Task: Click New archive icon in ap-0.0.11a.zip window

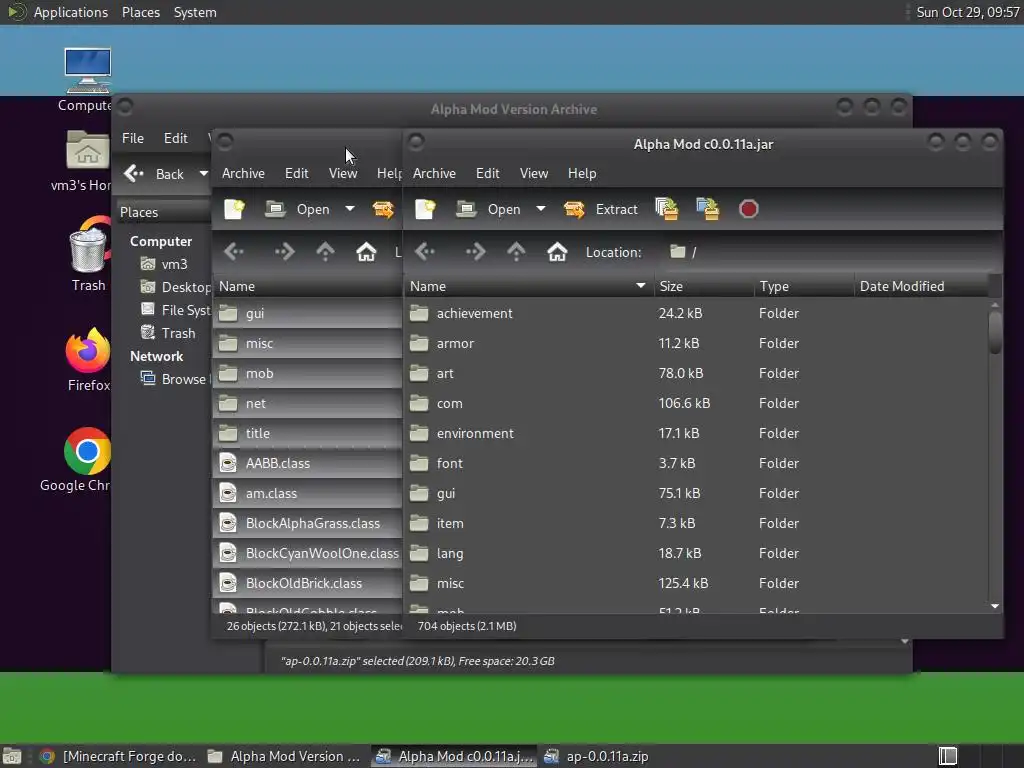Action: [234, 209]
